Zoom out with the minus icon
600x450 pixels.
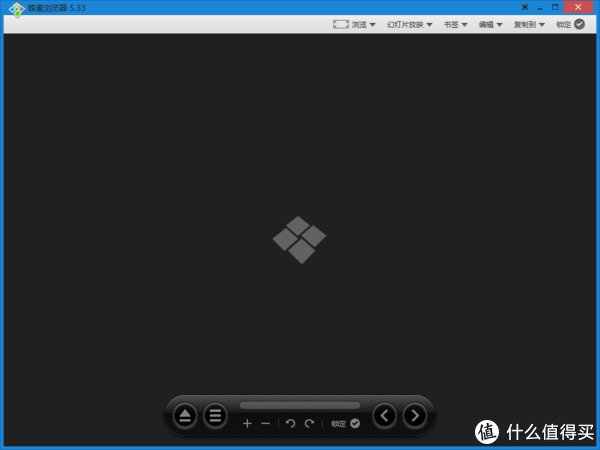point(265,424)
